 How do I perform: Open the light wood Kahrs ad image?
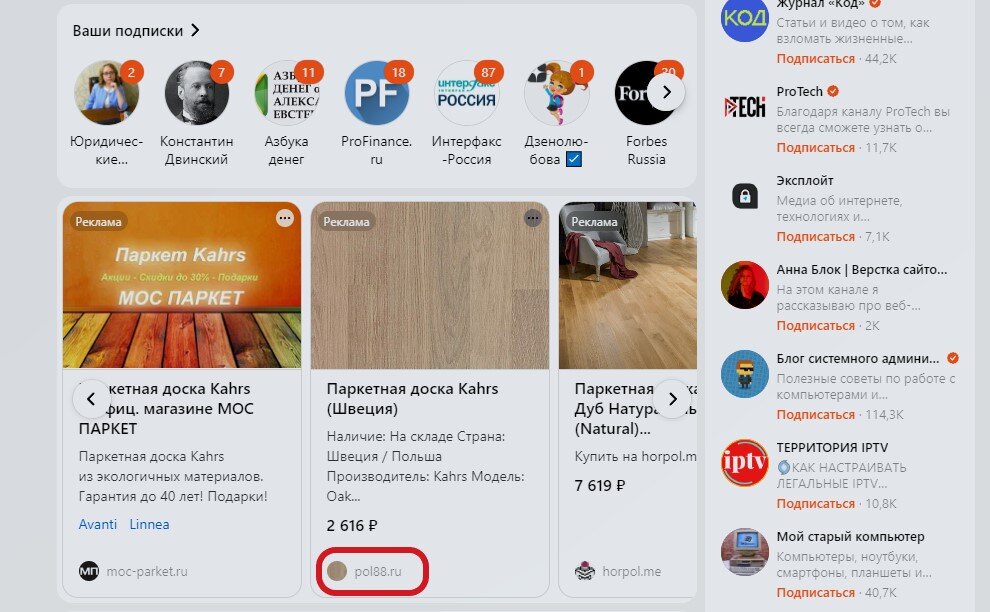(x=430, y=285)
